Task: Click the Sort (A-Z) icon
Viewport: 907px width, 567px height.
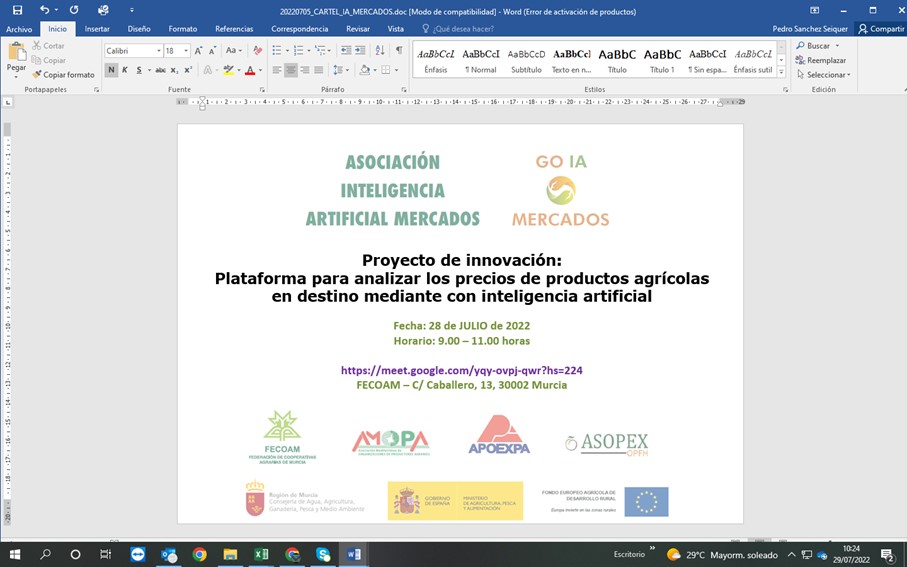Action: 380,51
